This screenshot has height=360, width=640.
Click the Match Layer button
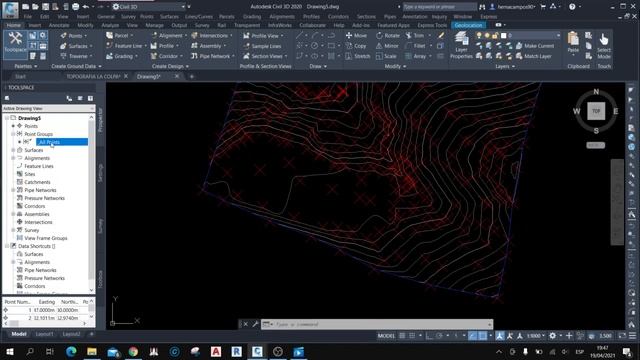533,56
